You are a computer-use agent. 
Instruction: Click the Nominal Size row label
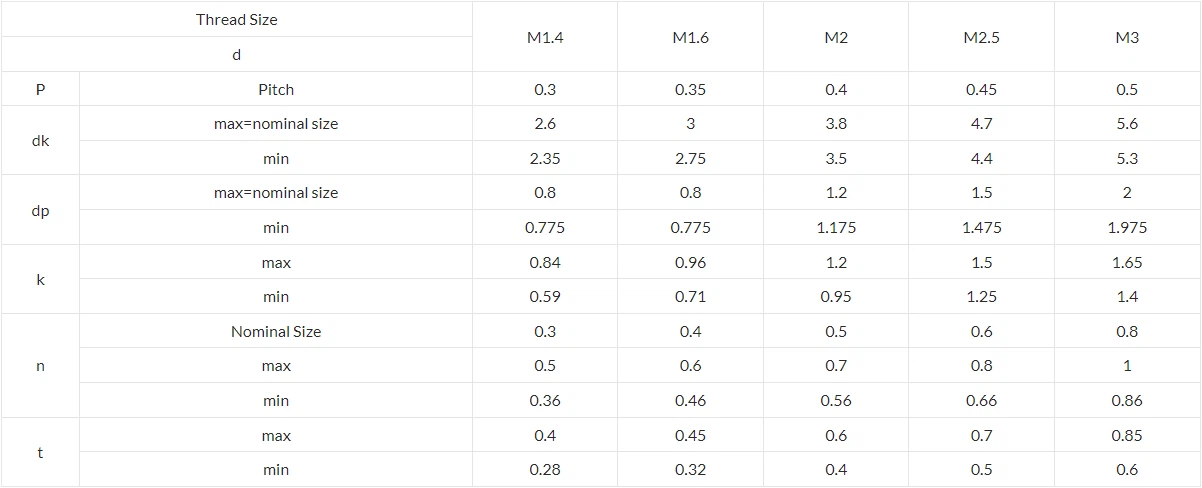tap(276, 332)
